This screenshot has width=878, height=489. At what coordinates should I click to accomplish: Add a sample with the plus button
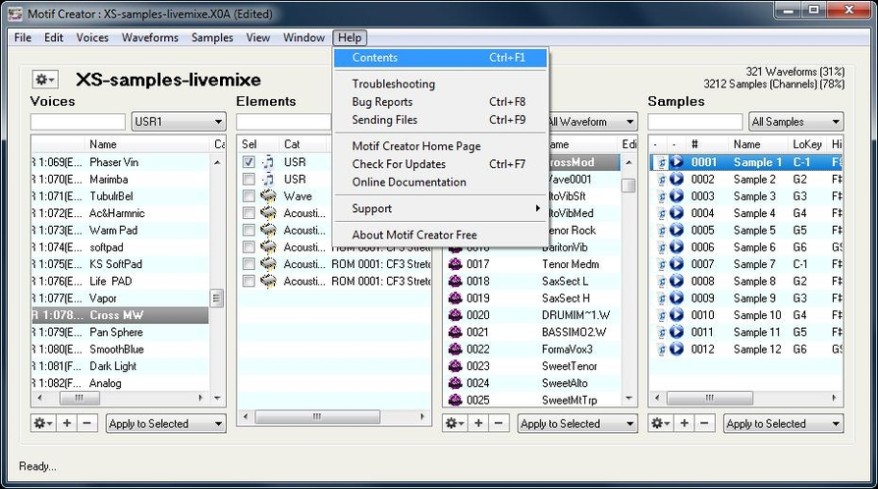pos(684,423)
